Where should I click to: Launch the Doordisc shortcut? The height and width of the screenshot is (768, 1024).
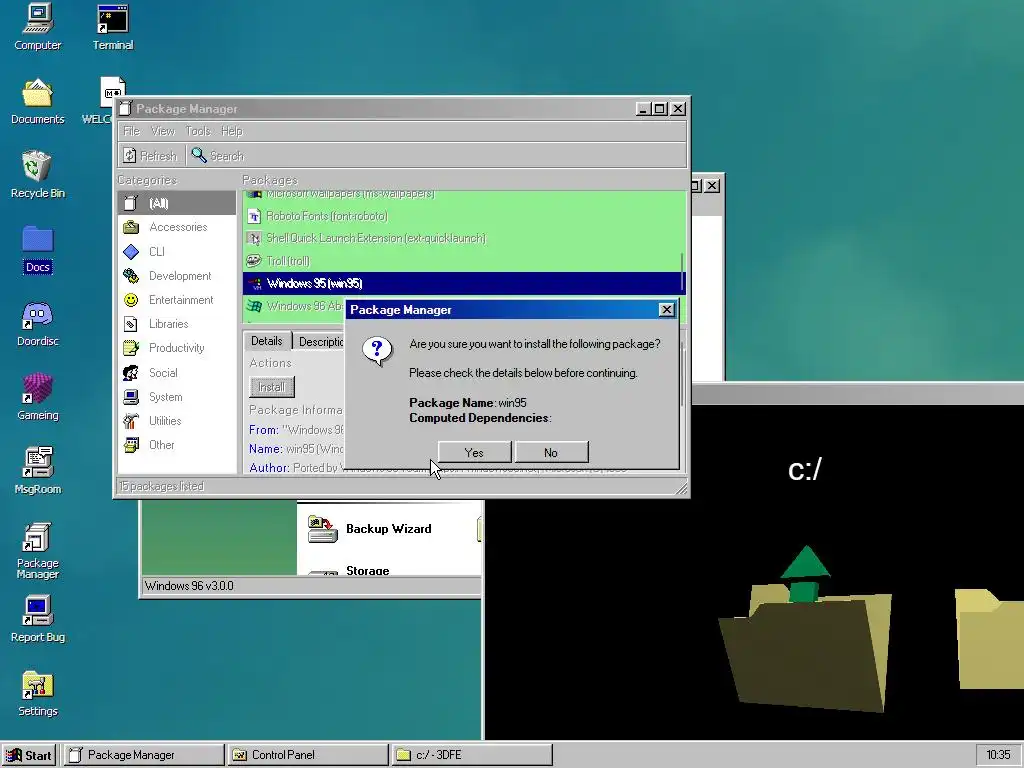tap(37, 323)
